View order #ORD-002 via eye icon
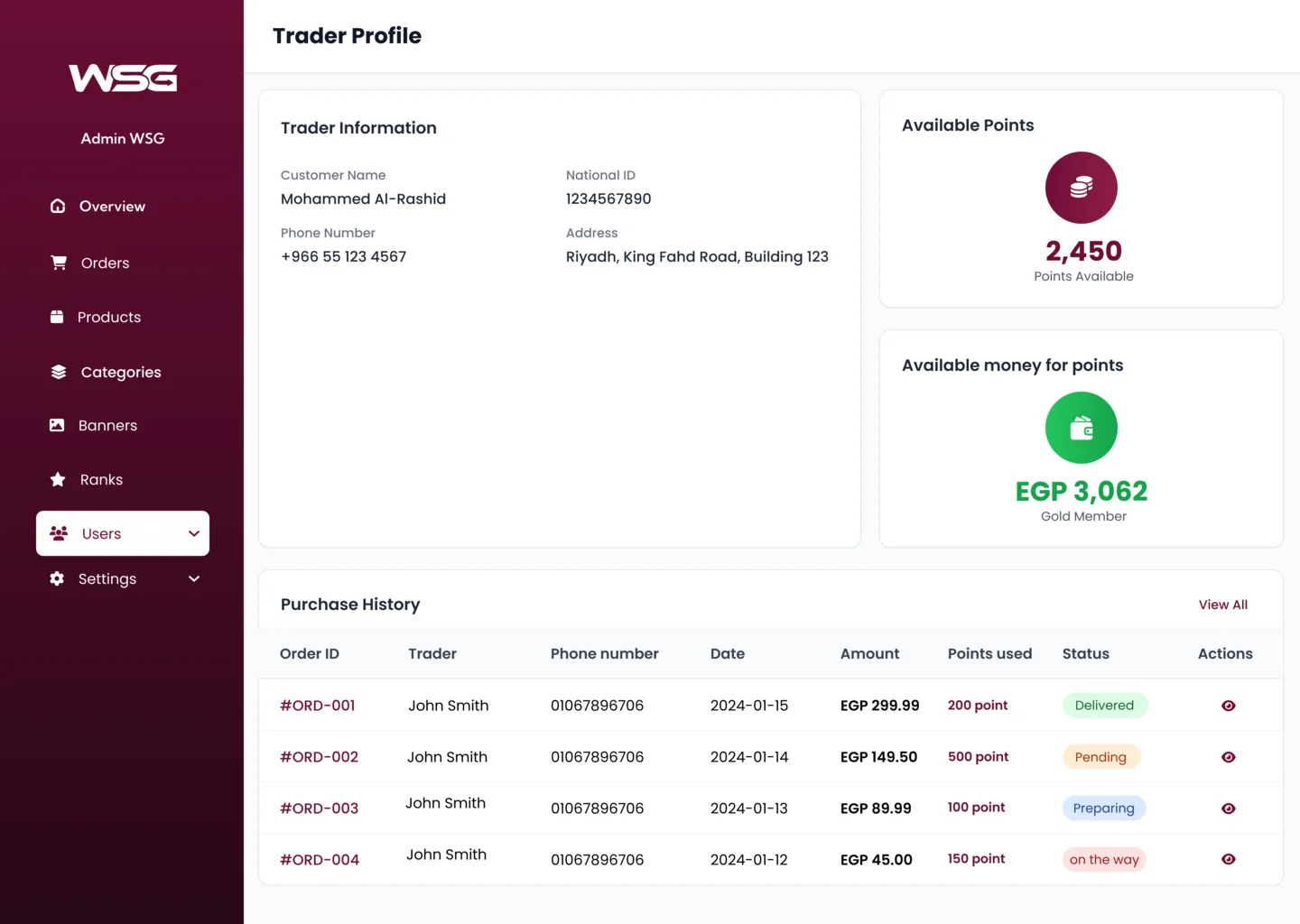1300x924 pixels. [x=1229, y=757]
